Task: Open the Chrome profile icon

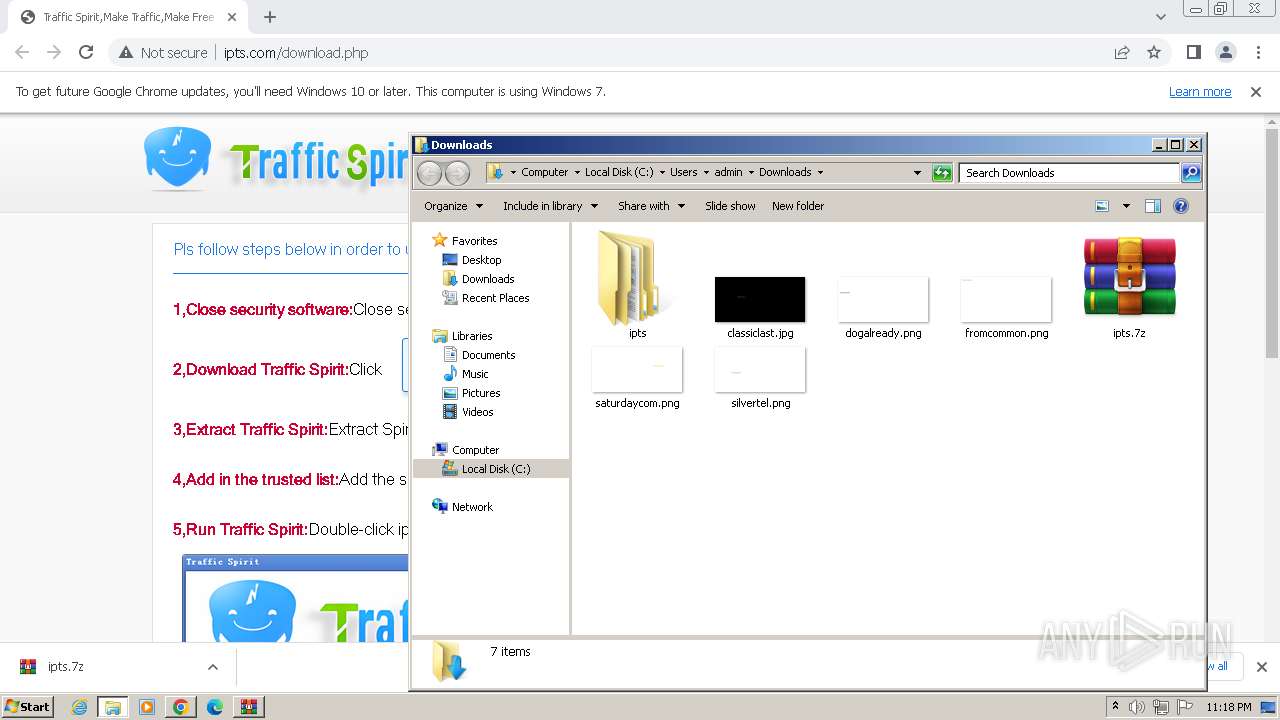Action: point(1226,53)
